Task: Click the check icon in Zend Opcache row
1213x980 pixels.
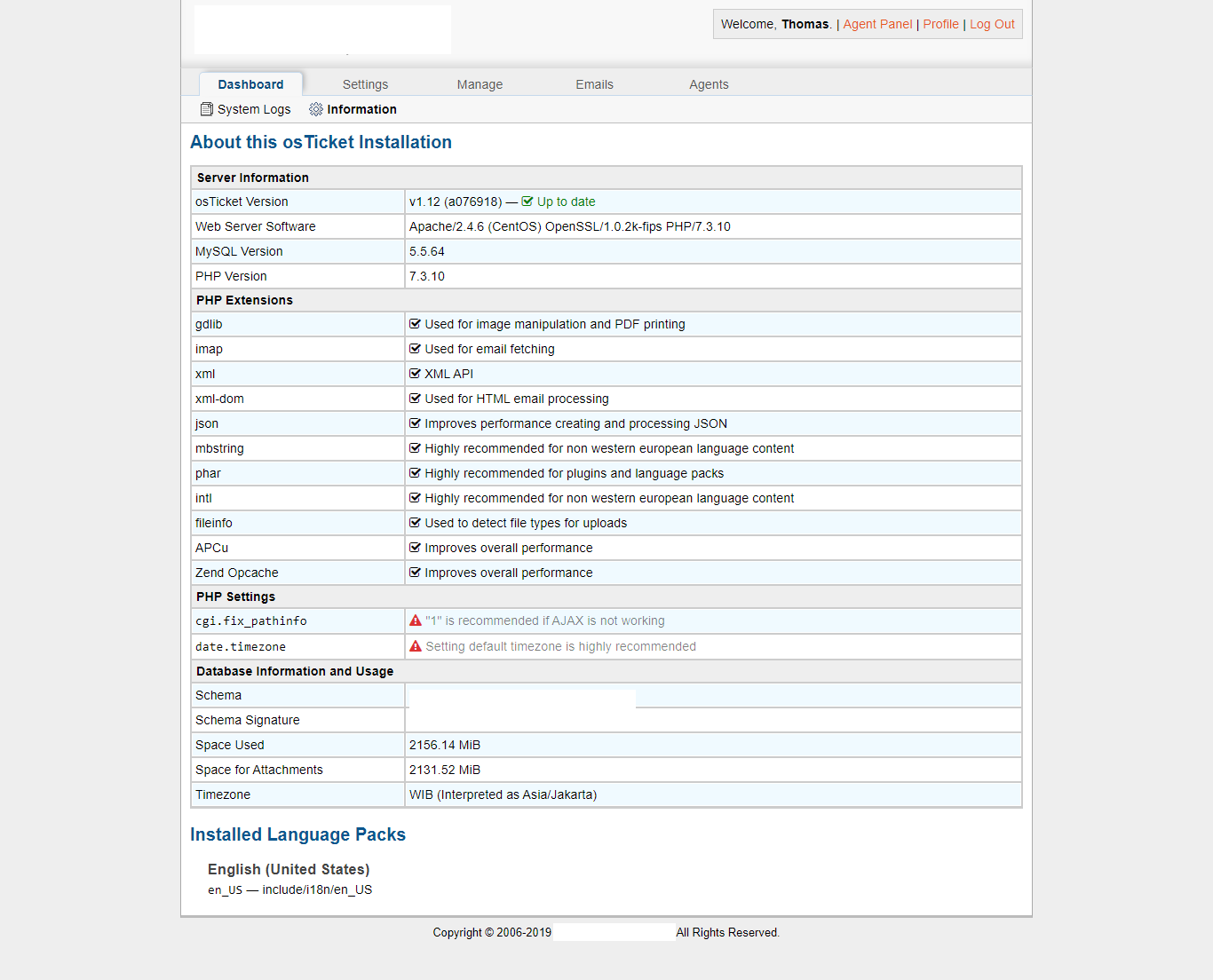Action: point(415,573)
